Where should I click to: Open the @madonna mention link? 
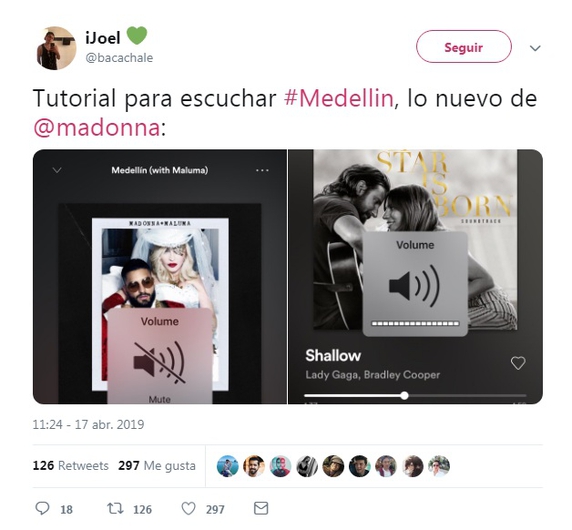point(97,128)
